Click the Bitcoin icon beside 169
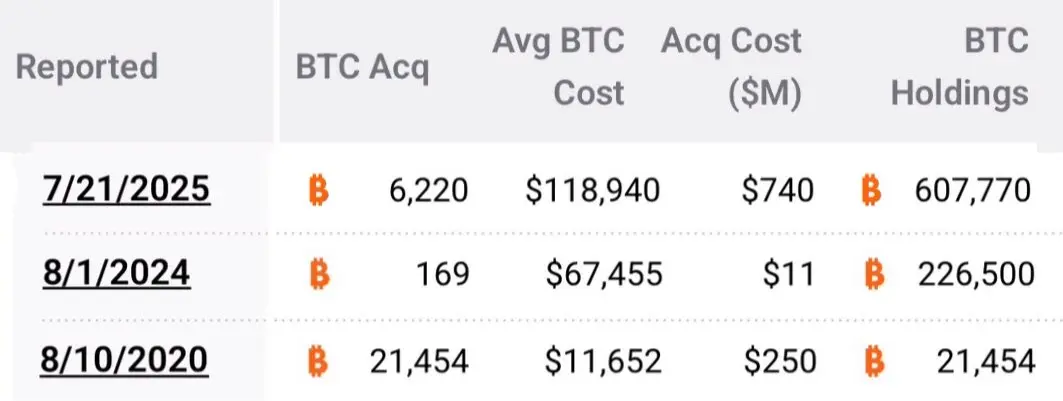This screenshot has height=401, width=1063. tap(319, 275)
